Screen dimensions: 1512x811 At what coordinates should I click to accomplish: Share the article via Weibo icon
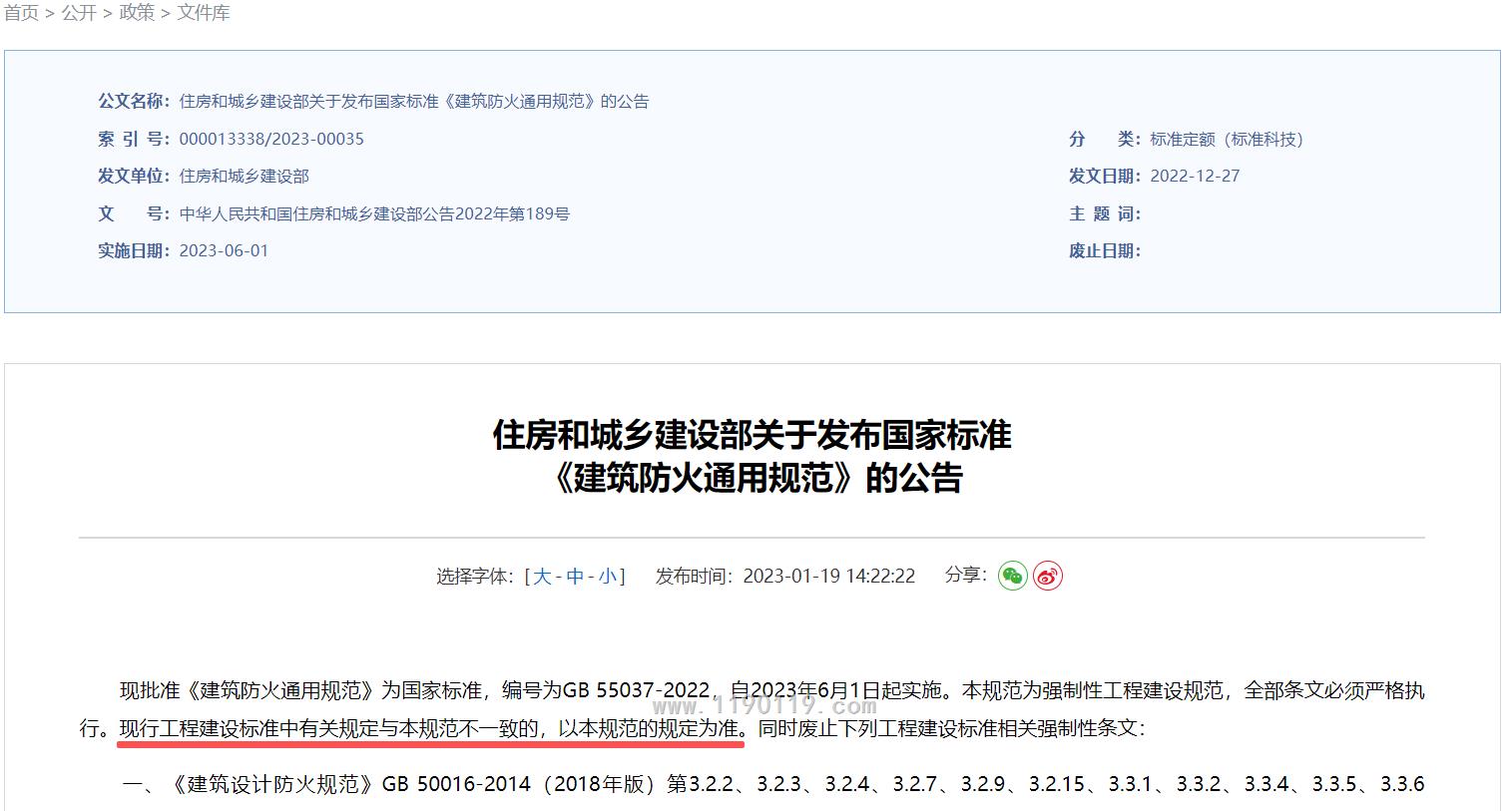[1047, 576]
